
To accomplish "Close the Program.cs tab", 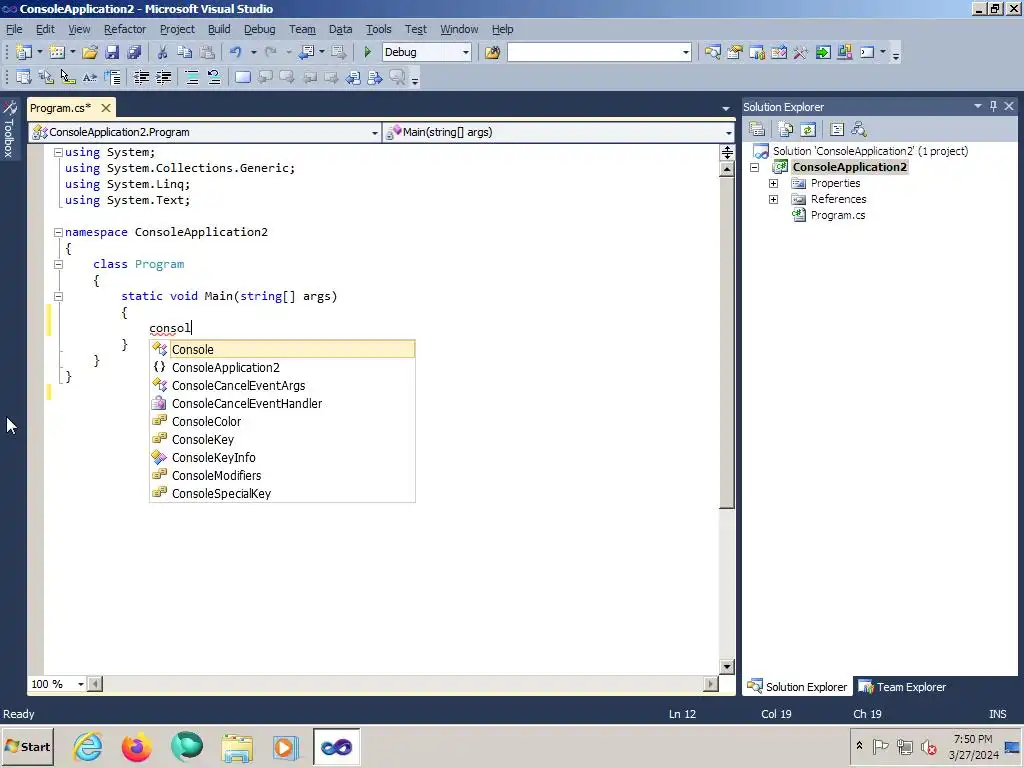I will pyautogui.click(x=106, y=108).
